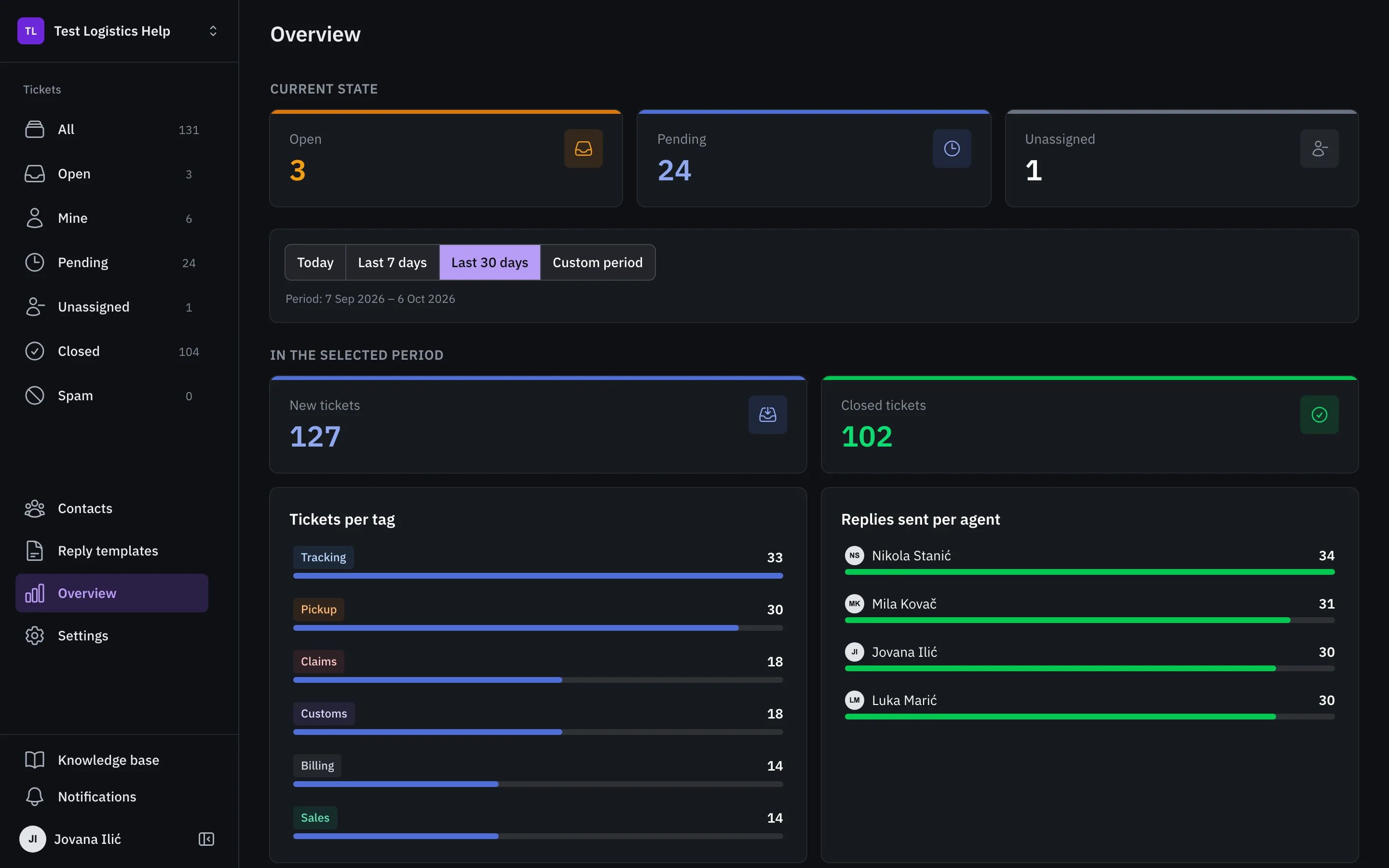The width and height of the screenshot is (1389, 868).
Task: Click Nikola Stanić's NS avatar
Action: pos(854,555)
